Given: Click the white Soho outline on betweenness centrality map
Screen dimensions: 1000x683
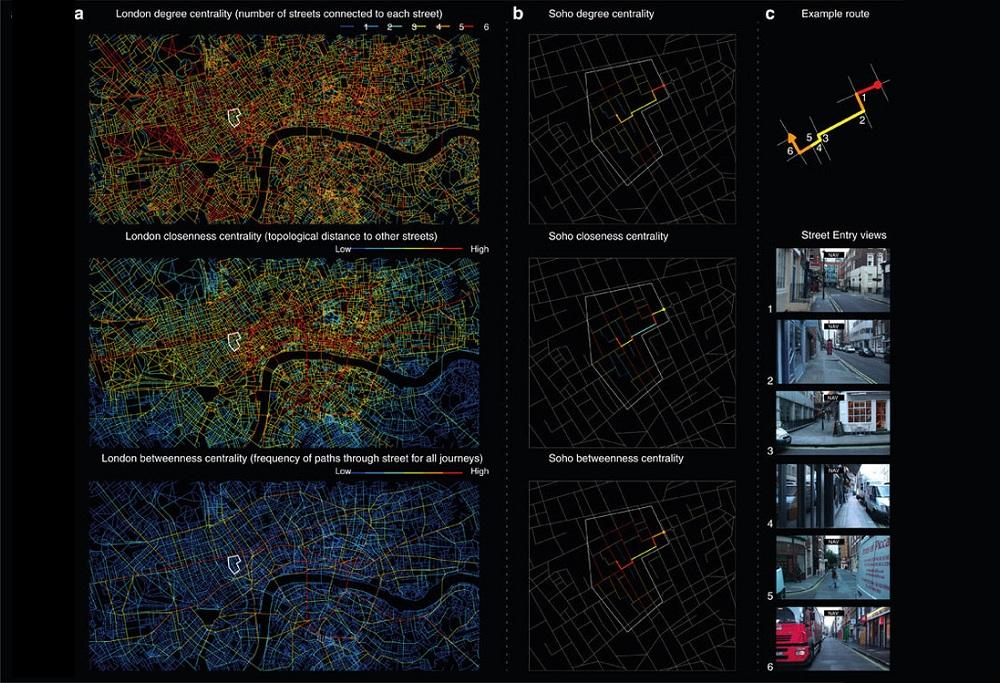Looking at the screenshot, I should (x=235, y=564).
